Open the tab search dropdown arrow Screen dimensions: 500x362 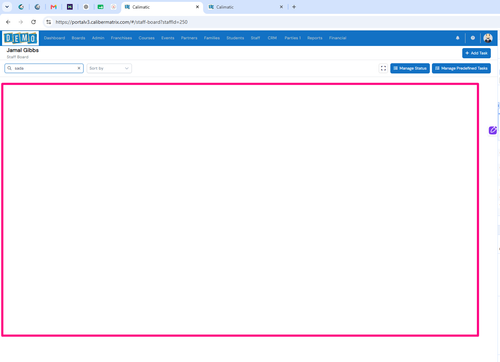tap(7, 7)
